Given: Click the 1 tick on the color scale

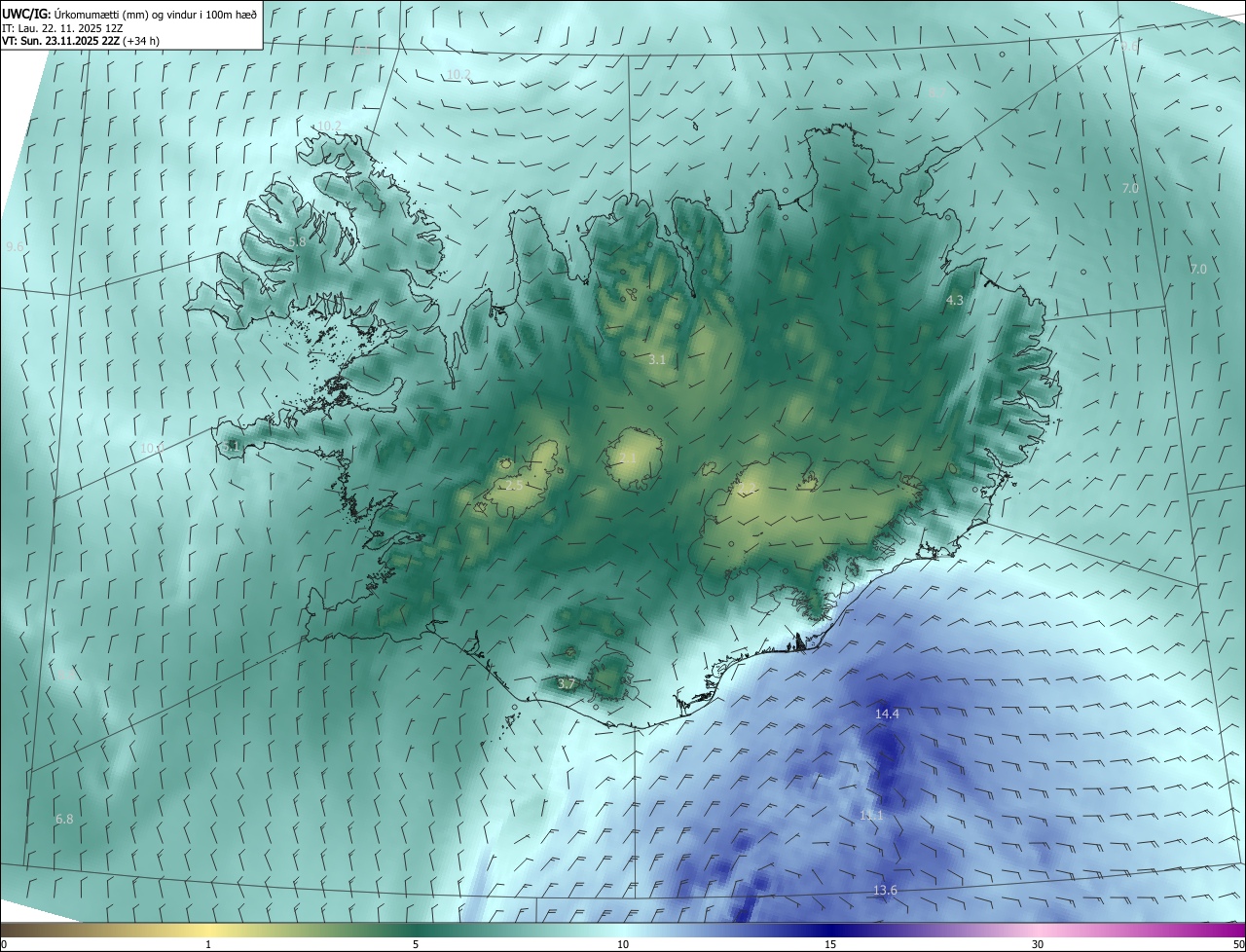Looking at the screenshot, I should pyautogui.click(x=208, y=944).
